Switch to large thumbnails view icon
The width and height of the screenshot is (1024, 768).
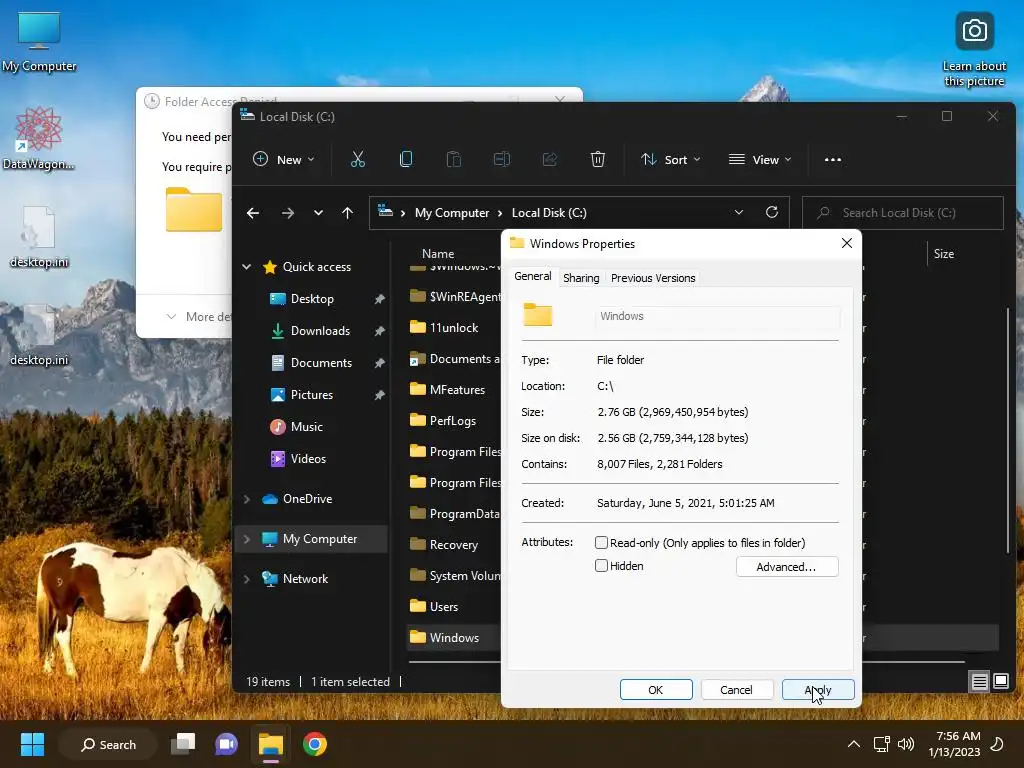click(x=1000, y=682)
